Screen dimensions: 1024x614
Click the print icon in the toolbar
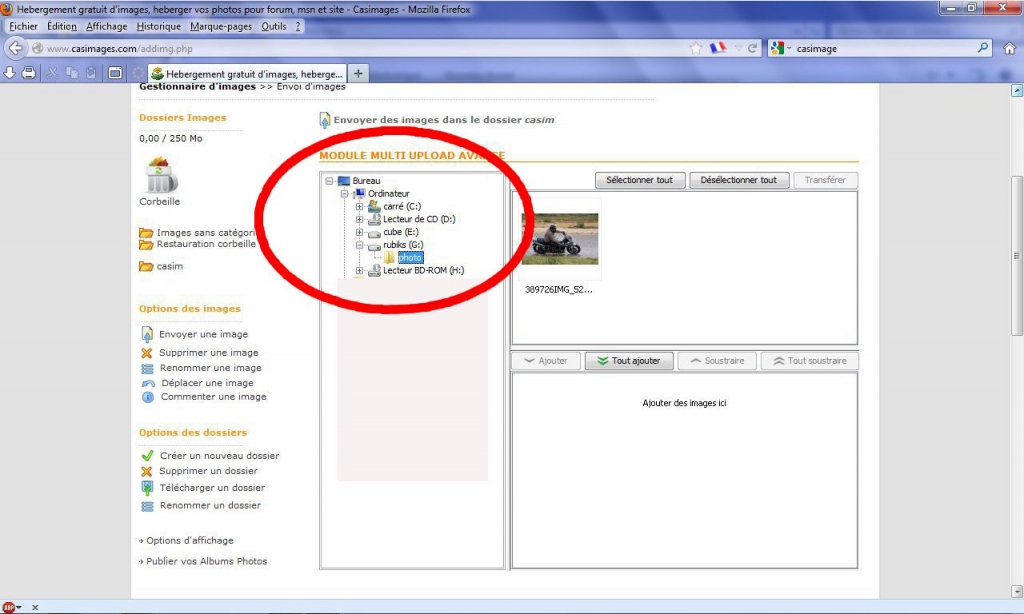tap(29, 73)
